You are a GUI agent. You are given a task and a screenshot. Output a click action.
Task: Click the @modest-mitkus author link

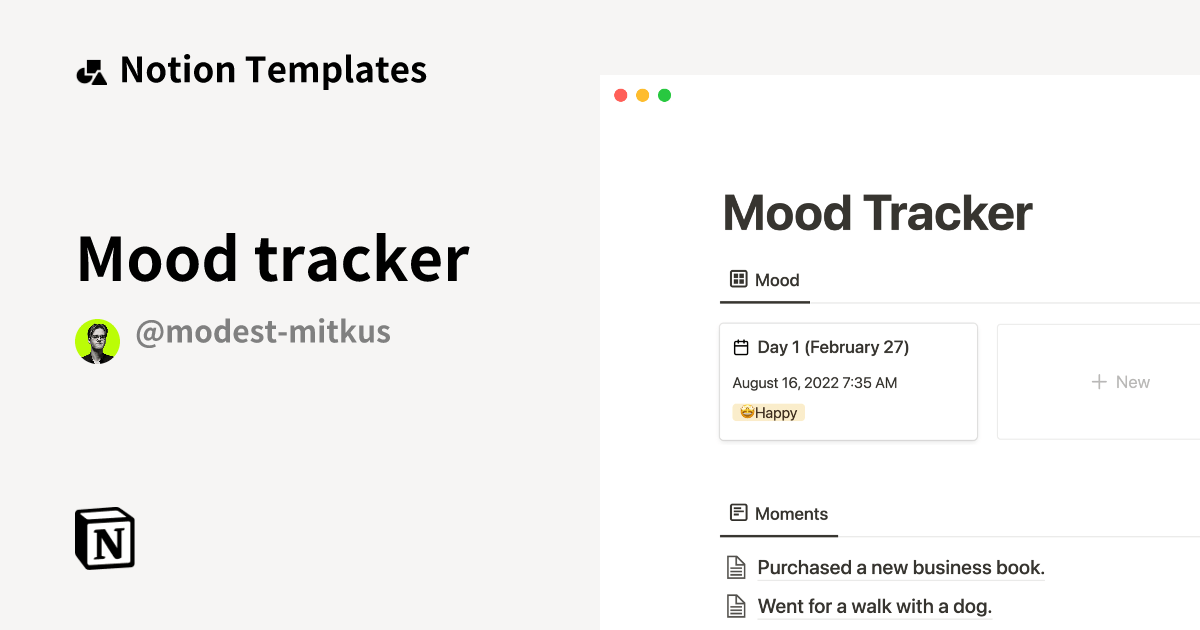tap(263, 331)
